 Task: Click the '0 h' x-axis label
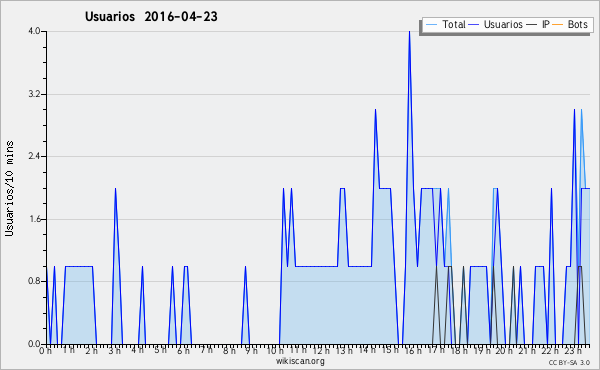click(x=45, y=351)
